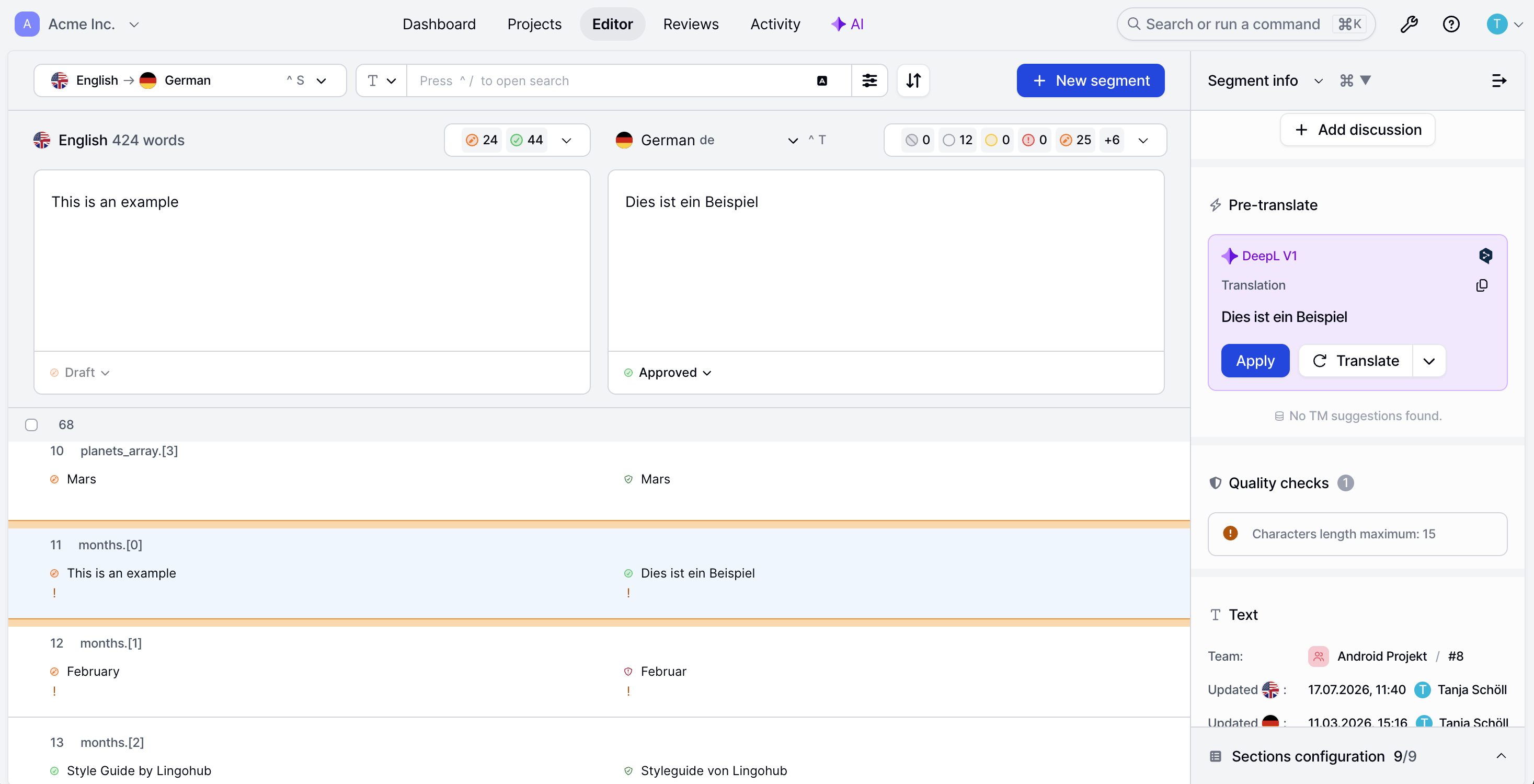Click the status icon next to Februar
The width and height of the screenshot is (1534, 784).
(628, 672)
